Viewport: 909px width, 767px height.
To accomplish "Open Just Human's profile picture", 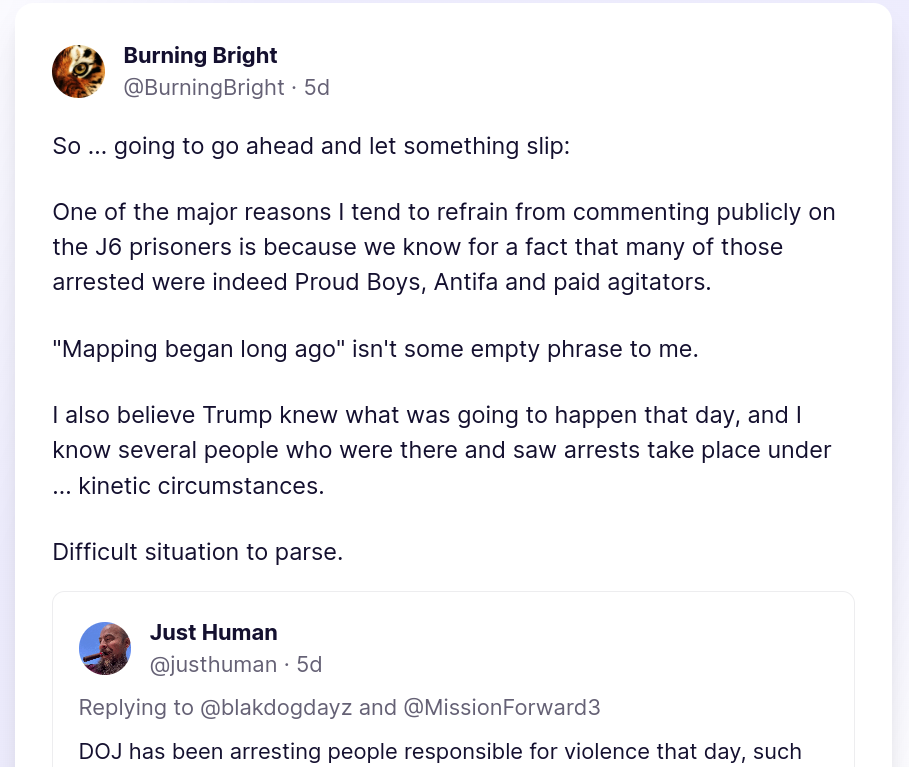I will pyautogui.click(x=105, y=648).
